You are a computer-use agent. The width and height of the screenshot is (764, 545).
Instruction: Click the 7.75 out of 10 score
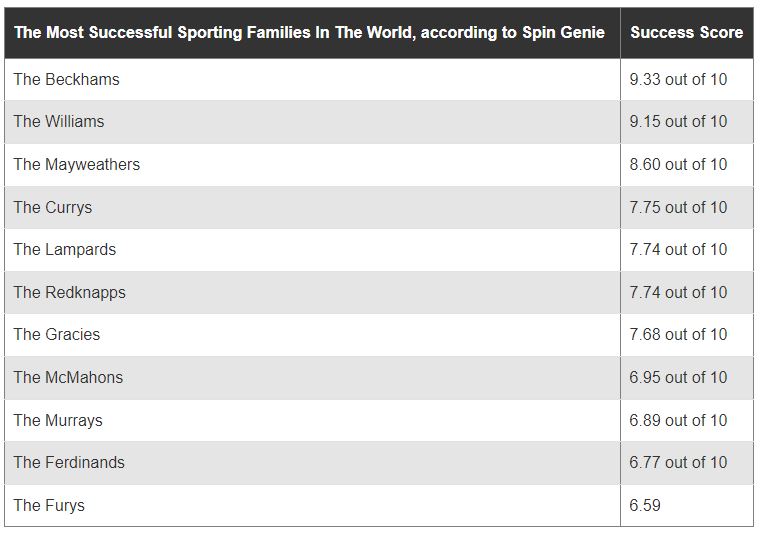coord(678,207)
